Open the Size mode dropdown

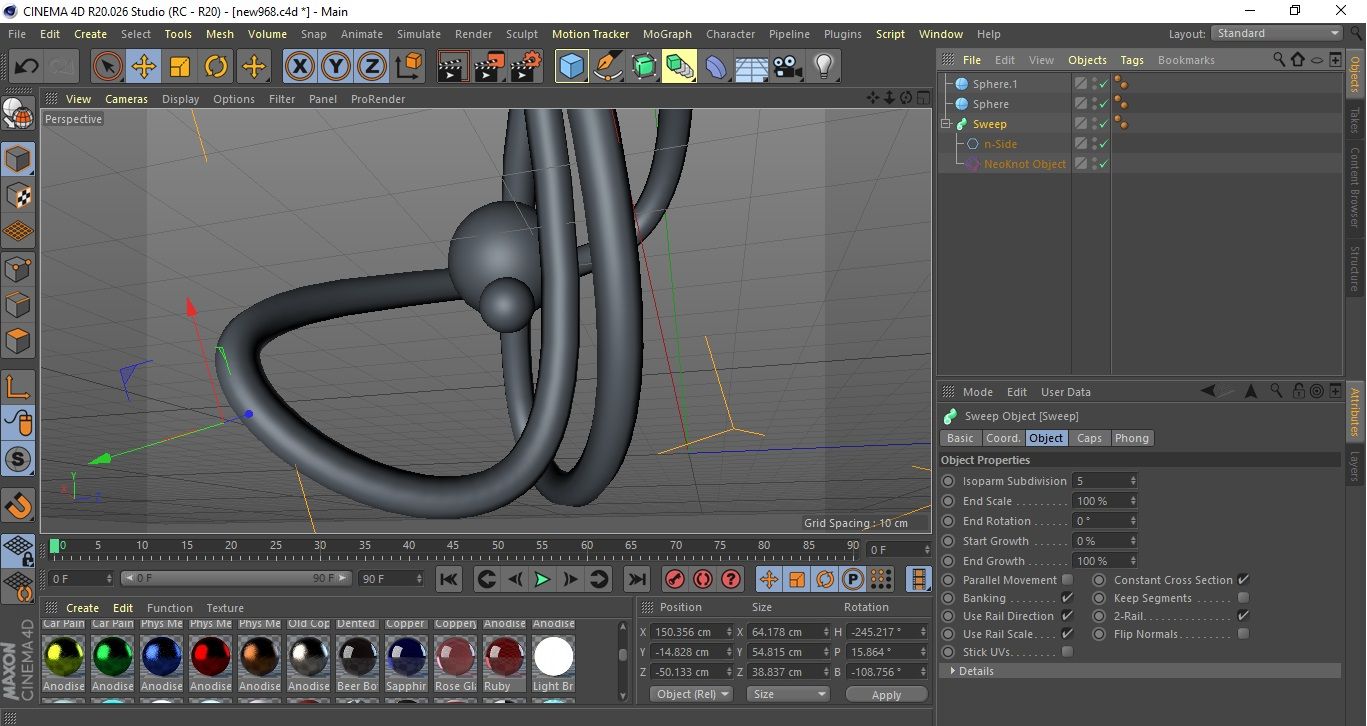(x=789, y=694)
